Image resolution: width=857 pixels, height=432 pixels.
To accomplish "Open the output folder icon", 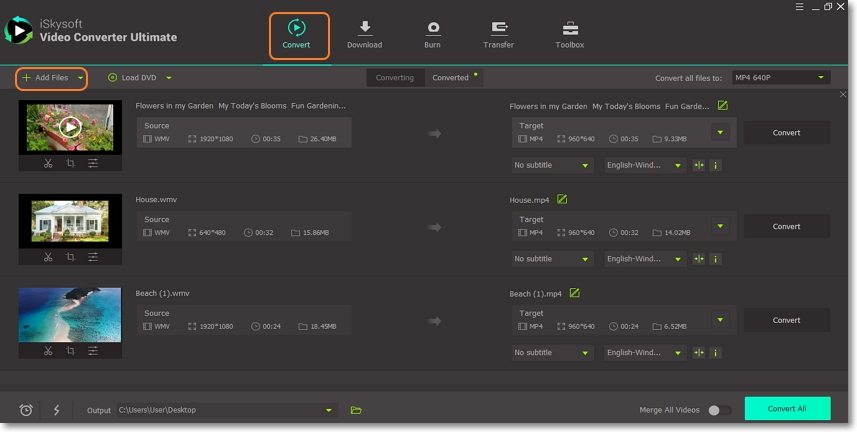I will (x=356, y=410).
